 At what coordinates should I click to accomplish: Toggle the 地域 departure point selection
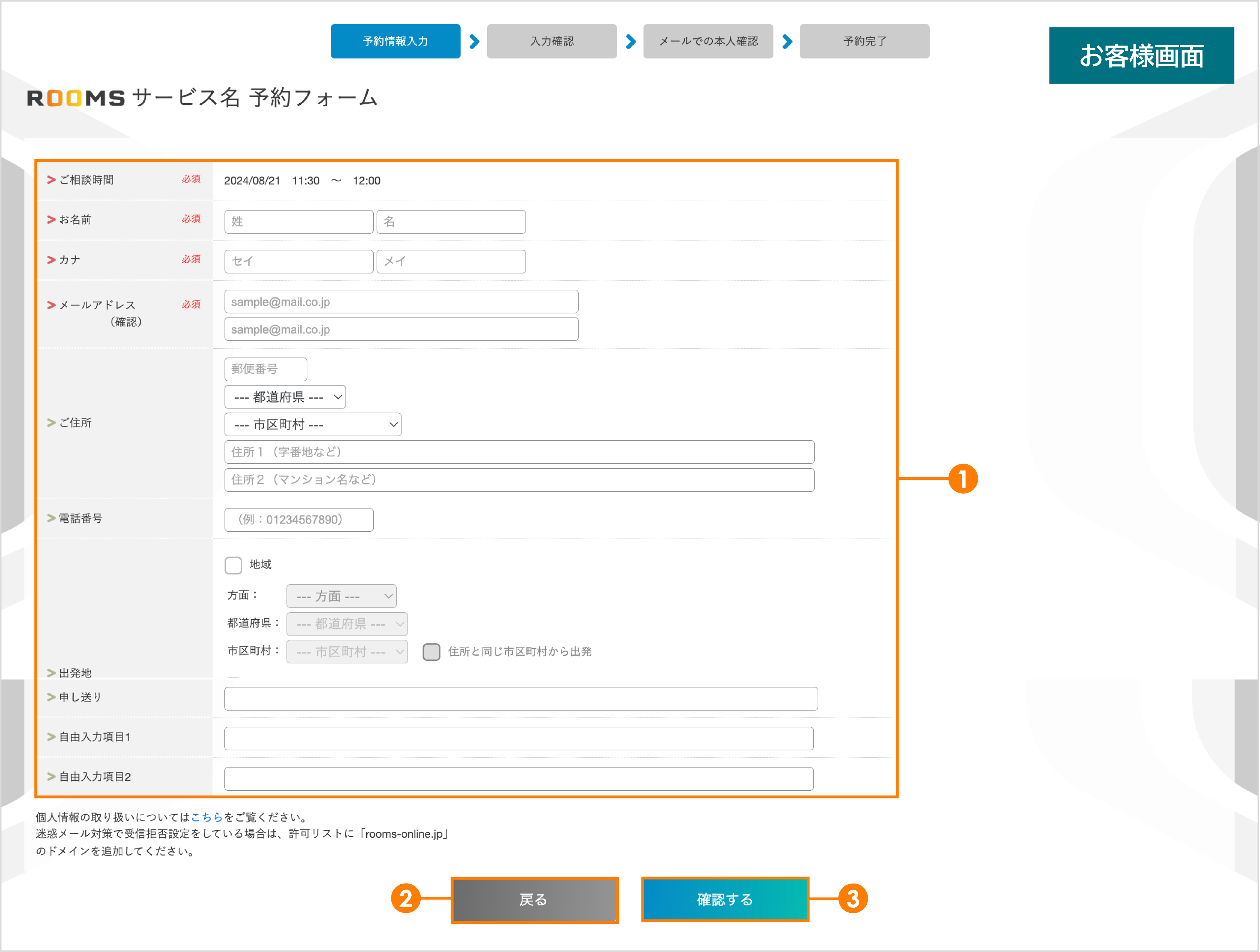click(233, 565)
